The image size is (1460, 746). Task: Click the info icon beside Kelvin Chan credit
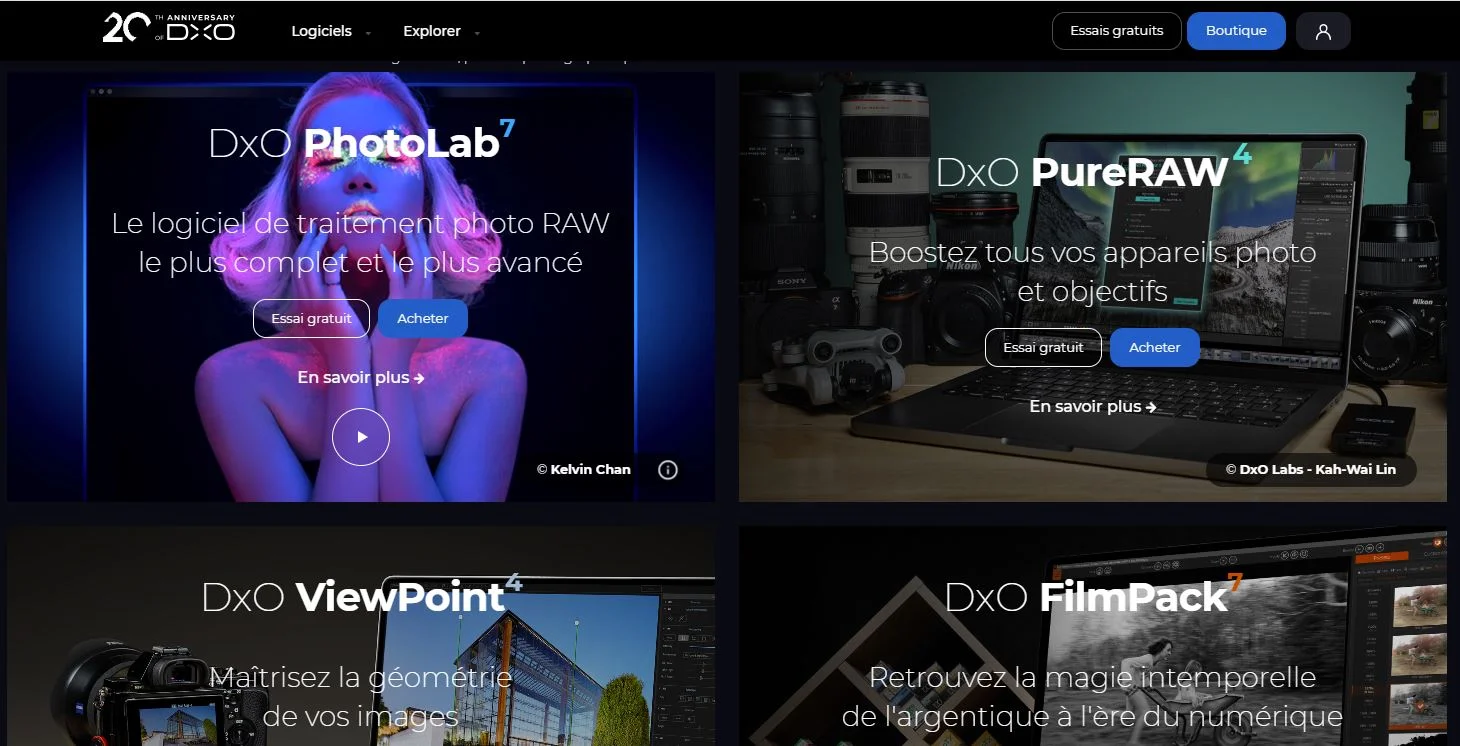click(668, 470)
